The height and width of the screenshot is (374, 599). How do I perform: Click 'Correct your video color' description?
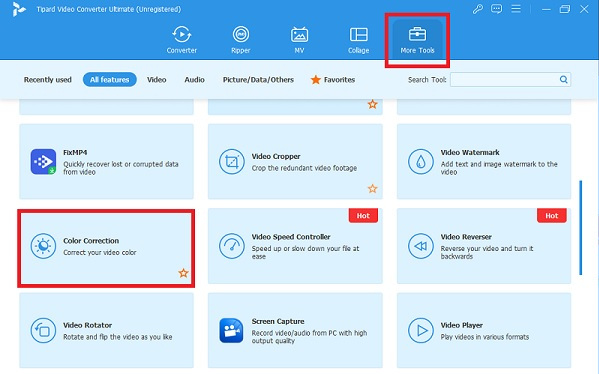(100, 253)
